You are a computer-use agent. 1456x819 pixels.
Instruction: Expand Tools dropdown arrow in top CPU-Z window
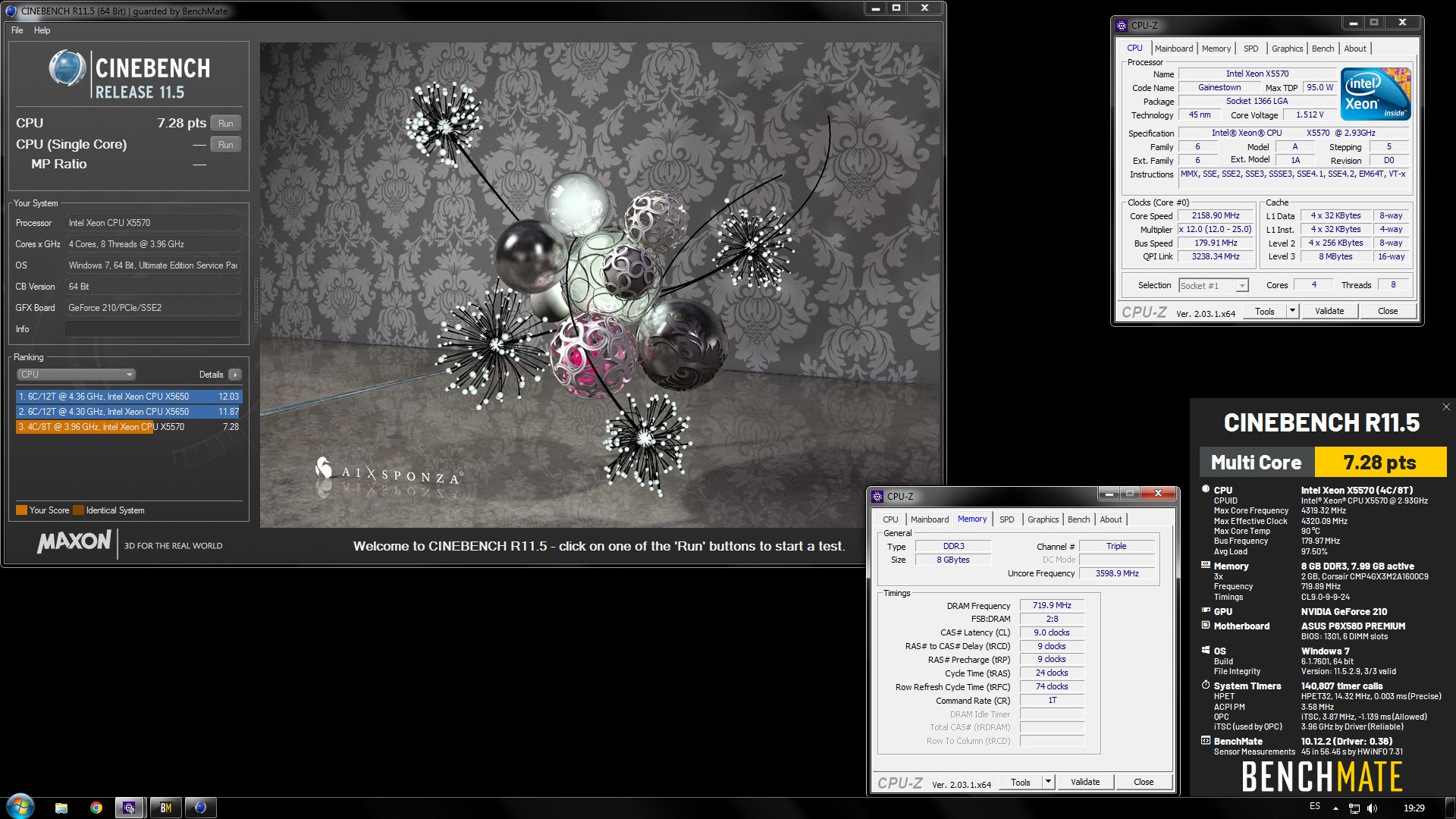click(x=1293, y=312)
